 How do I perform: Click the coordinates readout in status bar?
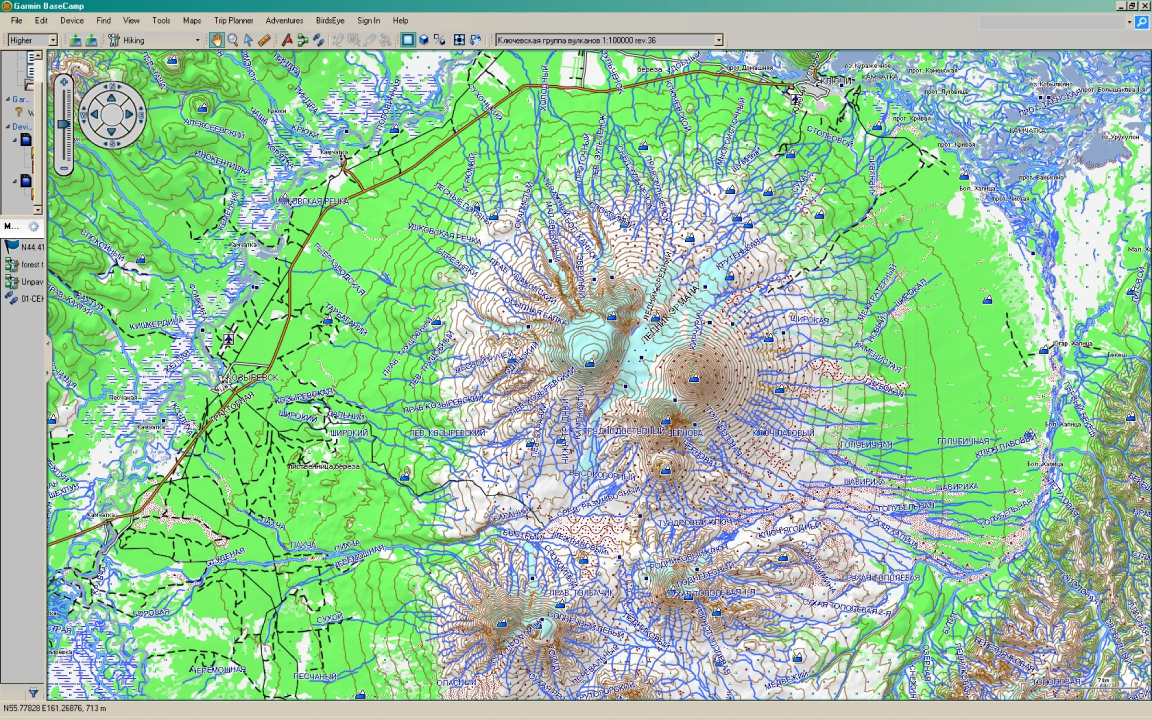55,709
